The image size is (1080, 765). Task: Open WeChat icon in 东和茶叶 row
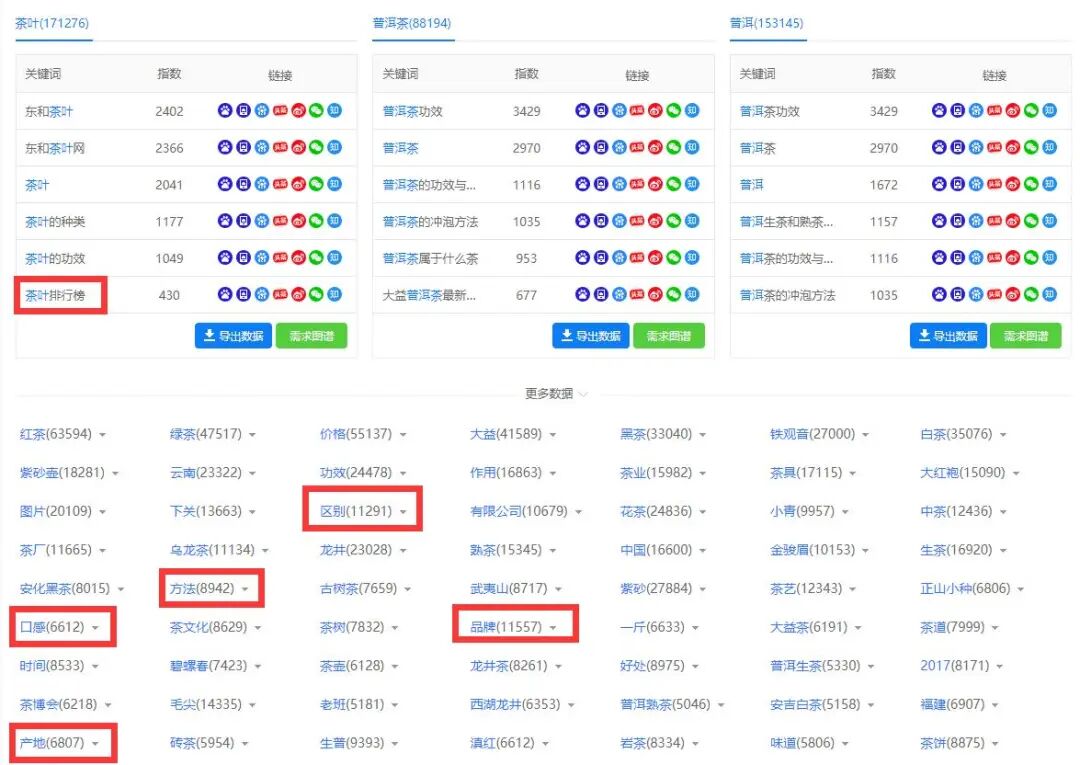click(316, 110)
